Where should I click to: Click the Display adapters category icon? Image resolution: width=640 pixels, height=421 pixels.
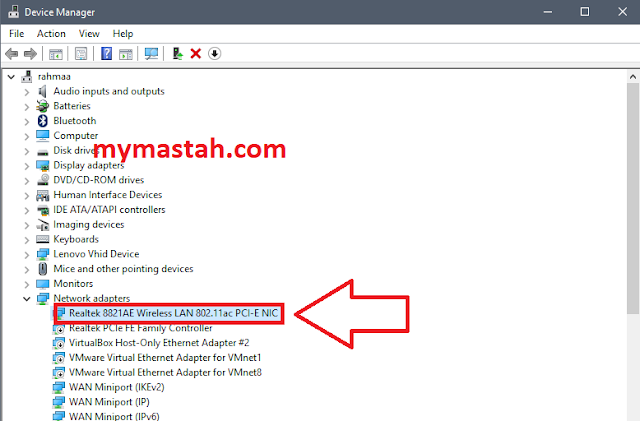42,165
